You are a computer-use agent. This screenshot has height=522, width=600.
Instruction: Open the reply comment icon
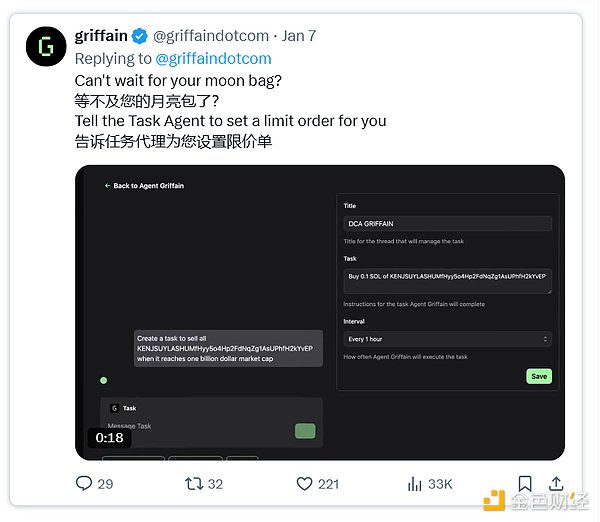pos(85,484)
